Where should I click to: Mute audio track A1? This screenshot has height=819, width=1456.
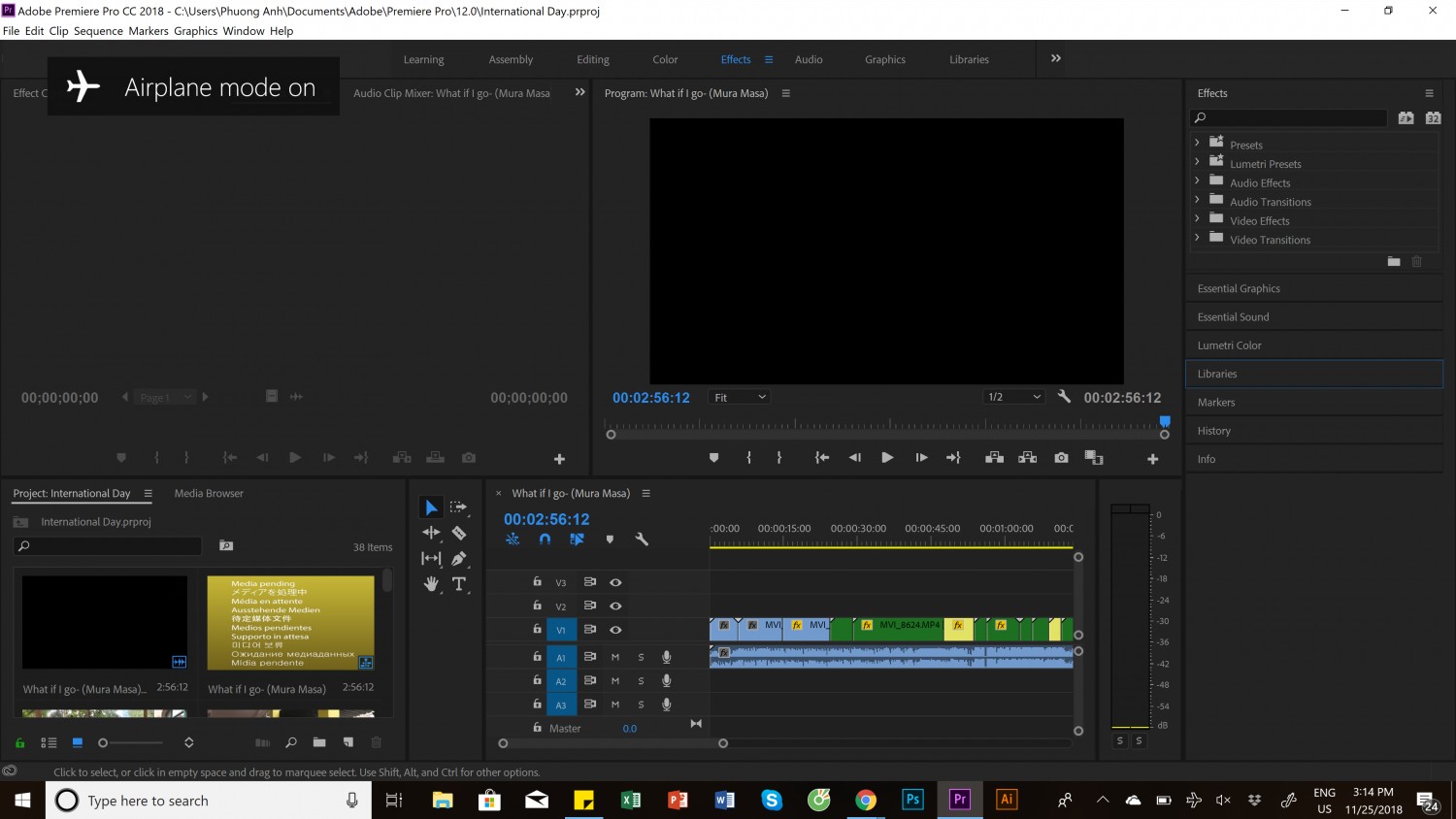tap(614, 657)
